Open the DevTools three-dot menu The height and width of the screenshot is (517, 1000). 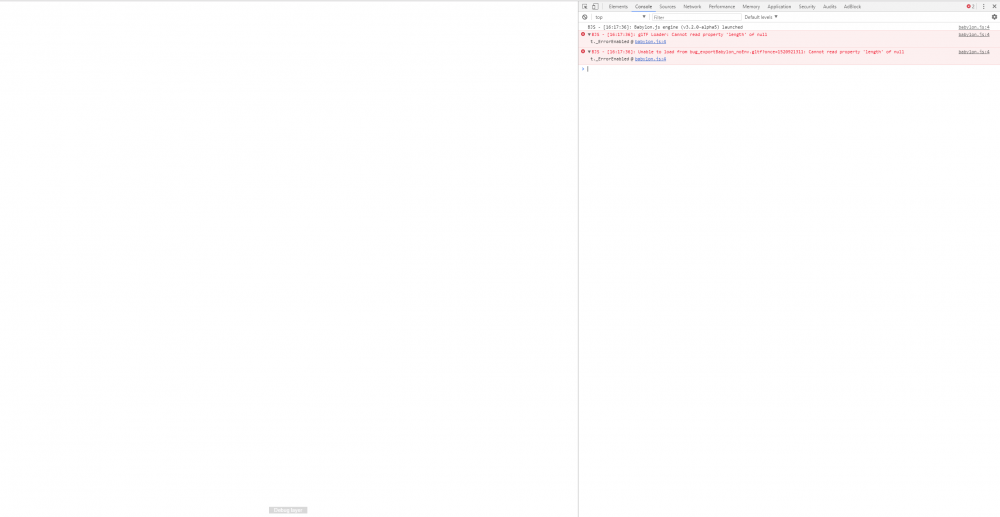click(983, 6)
